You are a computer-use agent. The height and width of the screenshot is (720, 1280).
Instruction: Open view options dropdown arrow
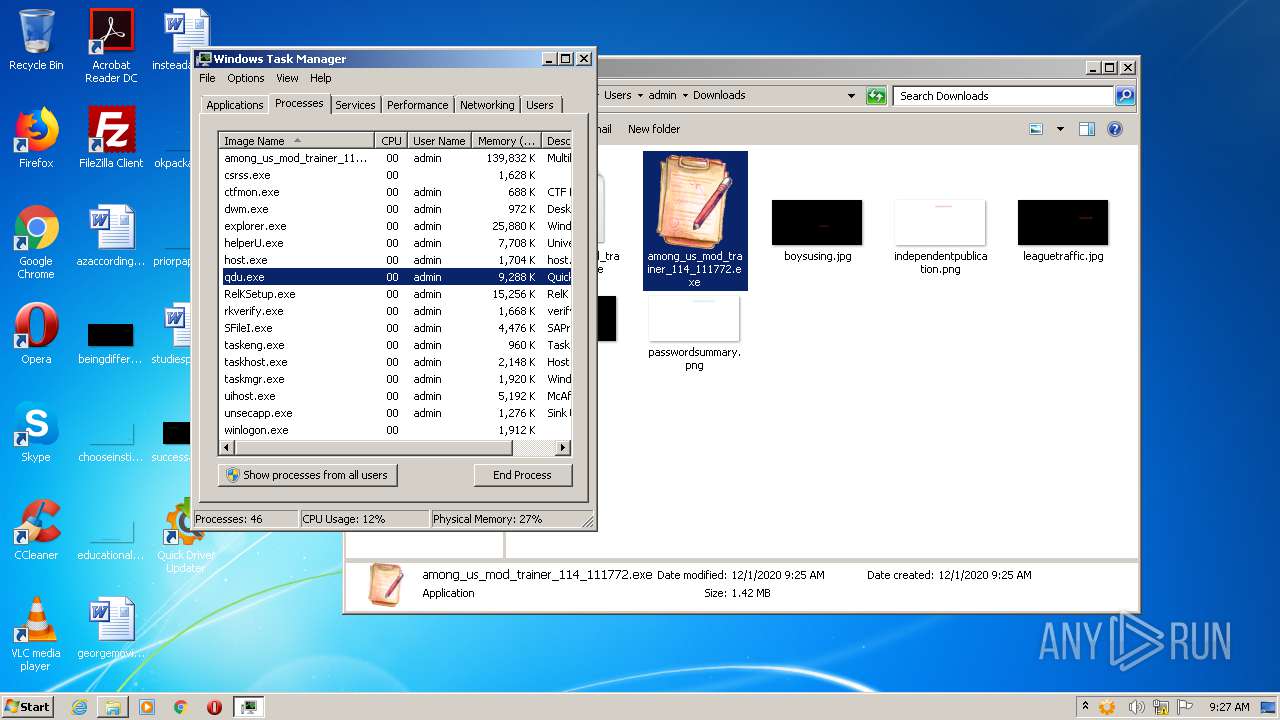coord(1060,129)
